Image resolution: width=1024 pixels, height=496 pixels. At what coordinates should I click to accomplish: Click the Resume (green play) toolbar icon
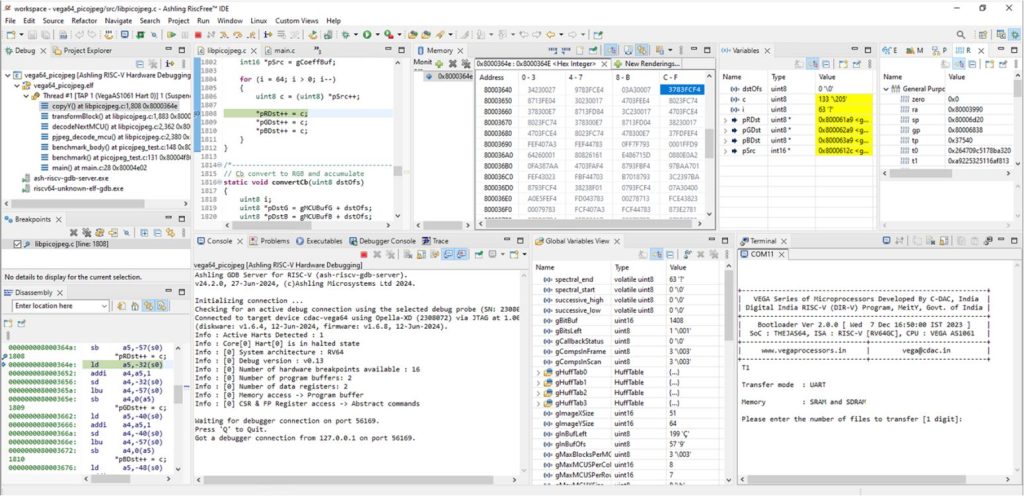coord(171,34)
